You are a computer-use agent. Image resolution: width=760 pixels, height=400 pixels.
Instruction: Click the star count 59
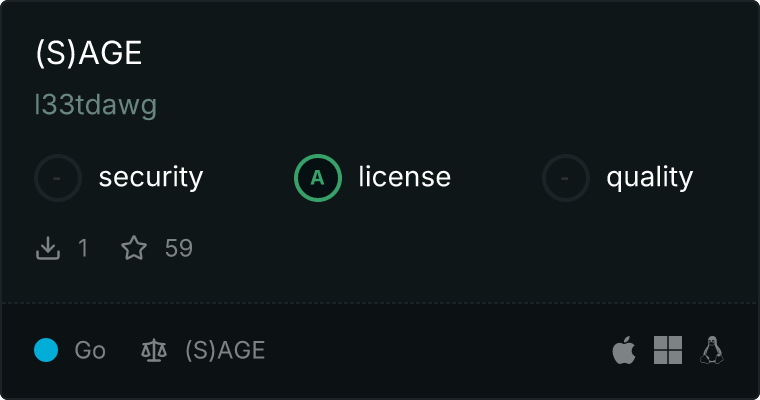[179, 248]
